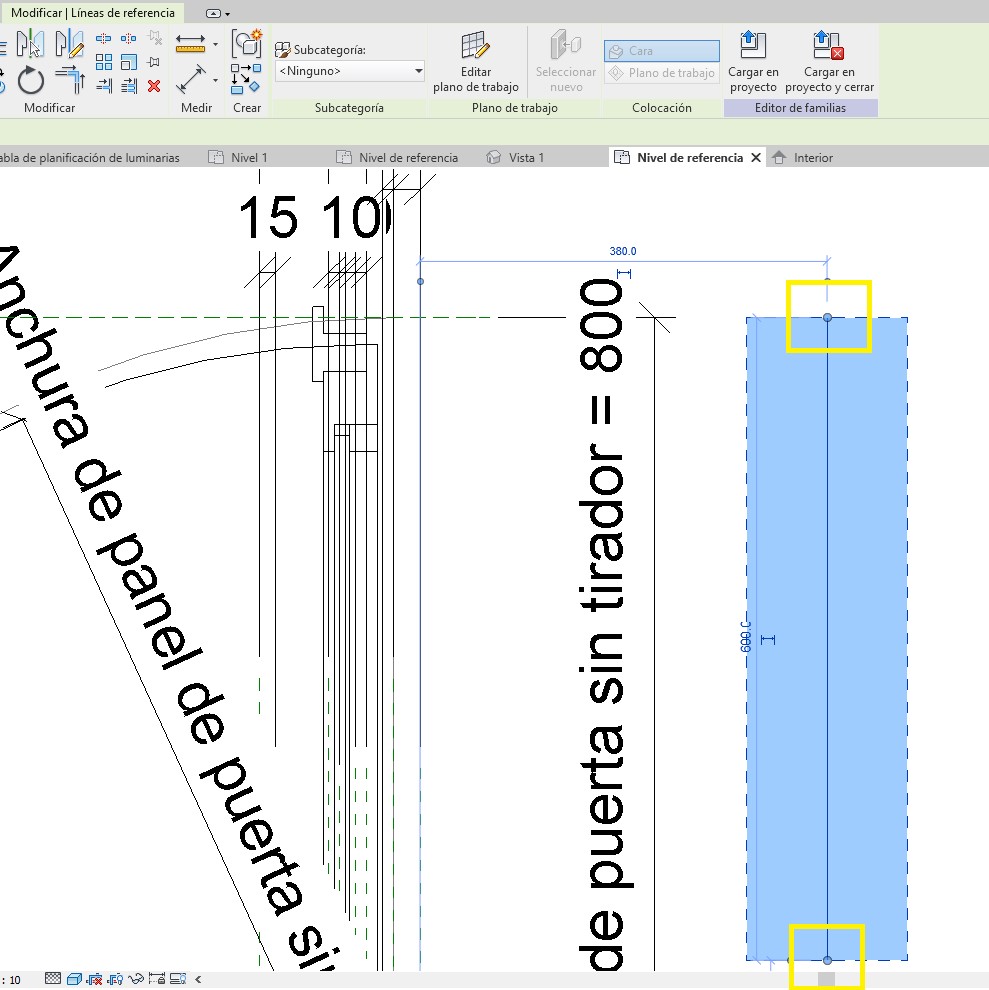Click Cargar en proyecto y cerrar
This screenshot has height=990, width=989.
click(x=828, y=61)
